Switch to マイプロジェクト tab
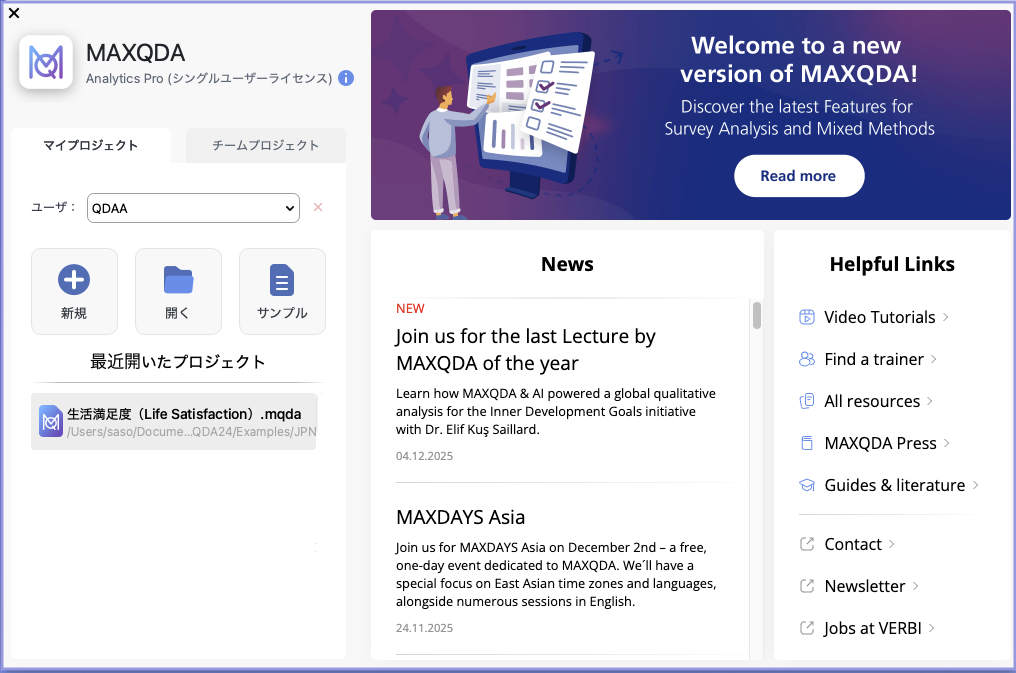Viewport: 1016px width, 673px height. [91, 145]
